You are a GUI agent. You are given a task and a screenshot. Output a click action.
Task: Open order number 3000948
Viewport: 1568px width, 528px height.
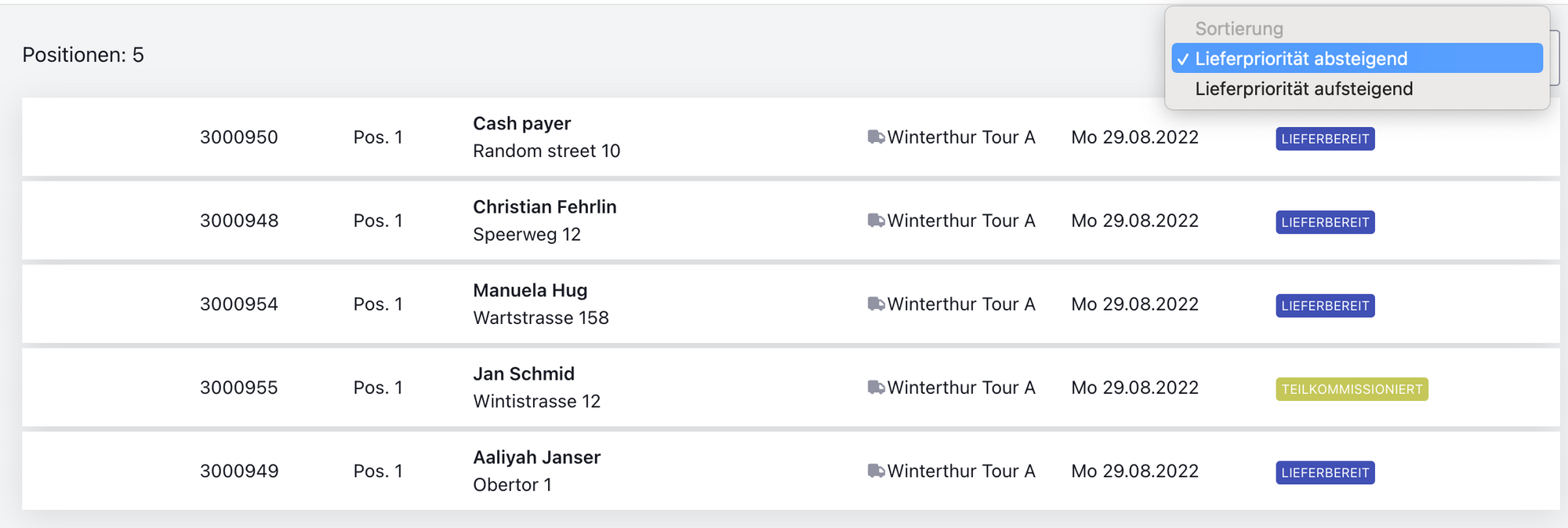239,220
